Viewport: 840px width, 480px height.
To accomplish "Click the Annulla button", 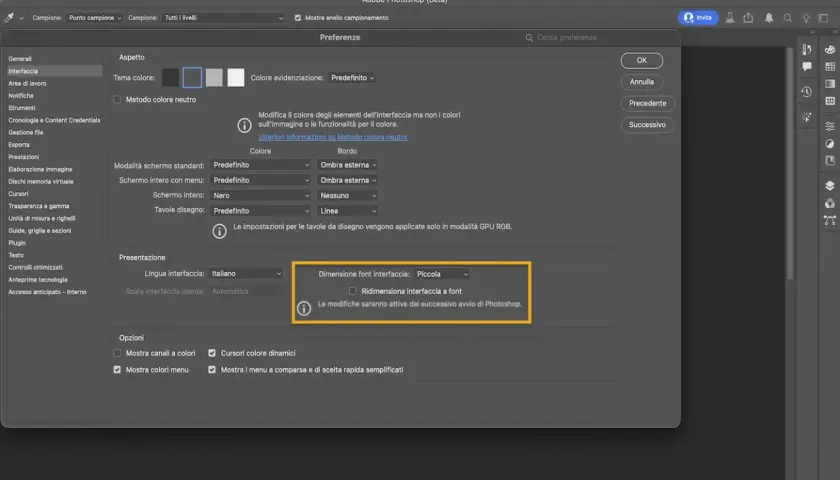I will pyautogui.click(x=642, y=82).
